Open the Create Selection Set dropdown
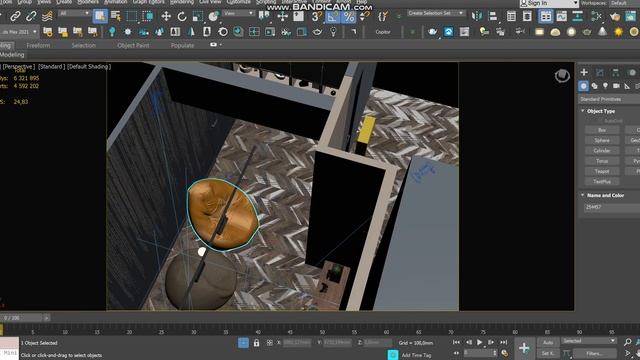The image size is (640, 360). (x=436, y=13)
